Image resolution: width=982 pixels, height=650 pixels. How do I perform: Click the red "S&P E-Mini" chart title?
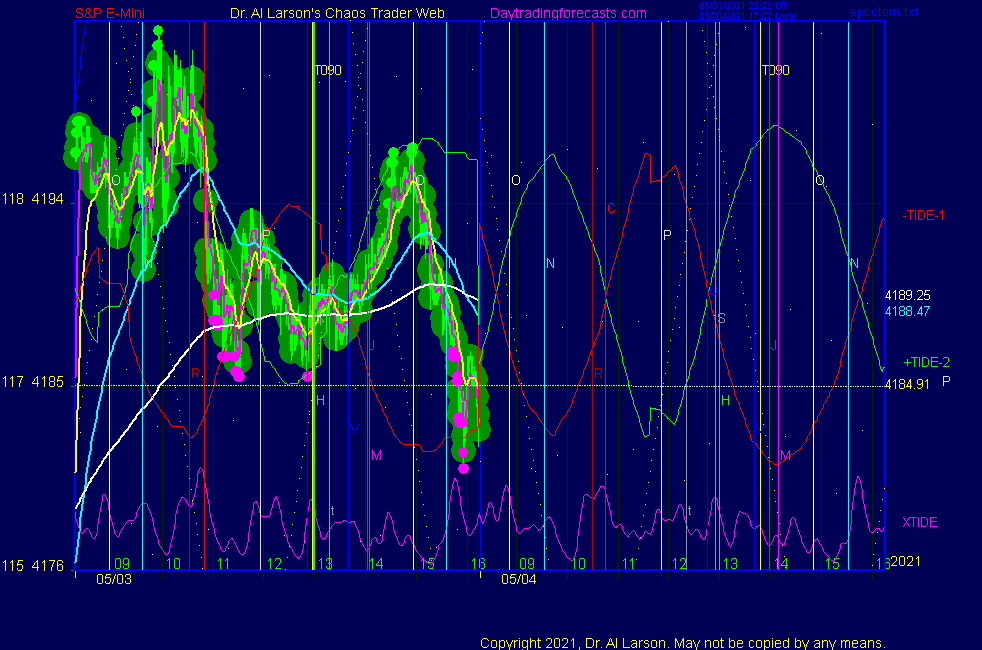[110, 13]
